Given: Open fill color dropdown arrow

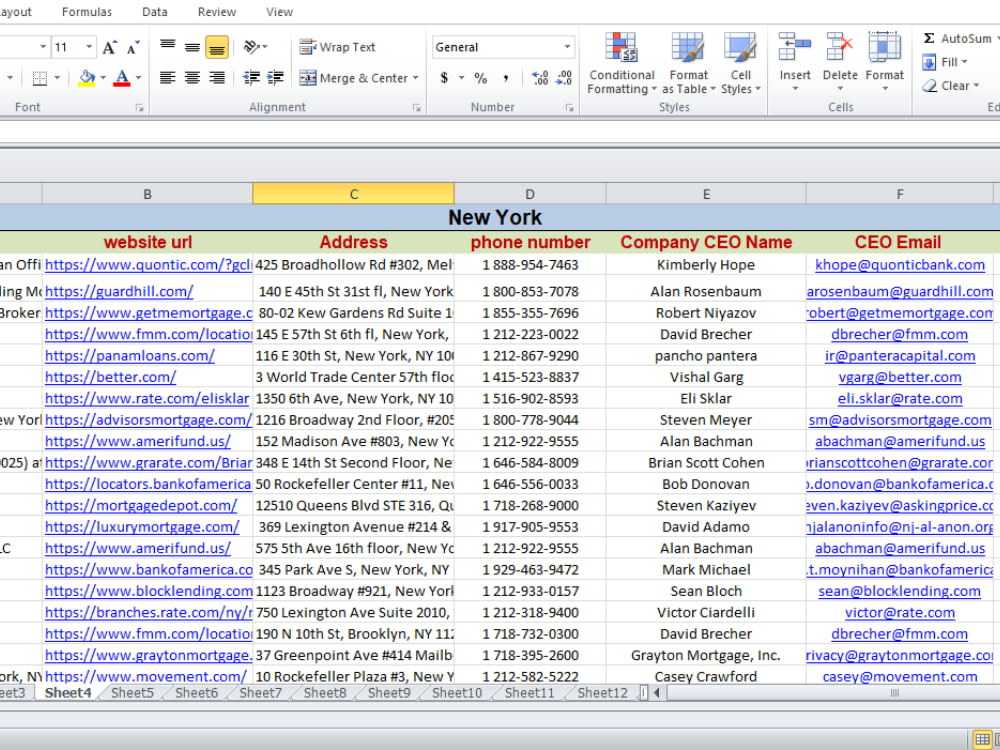Looking at the screenshot, I should pos(103,78).
